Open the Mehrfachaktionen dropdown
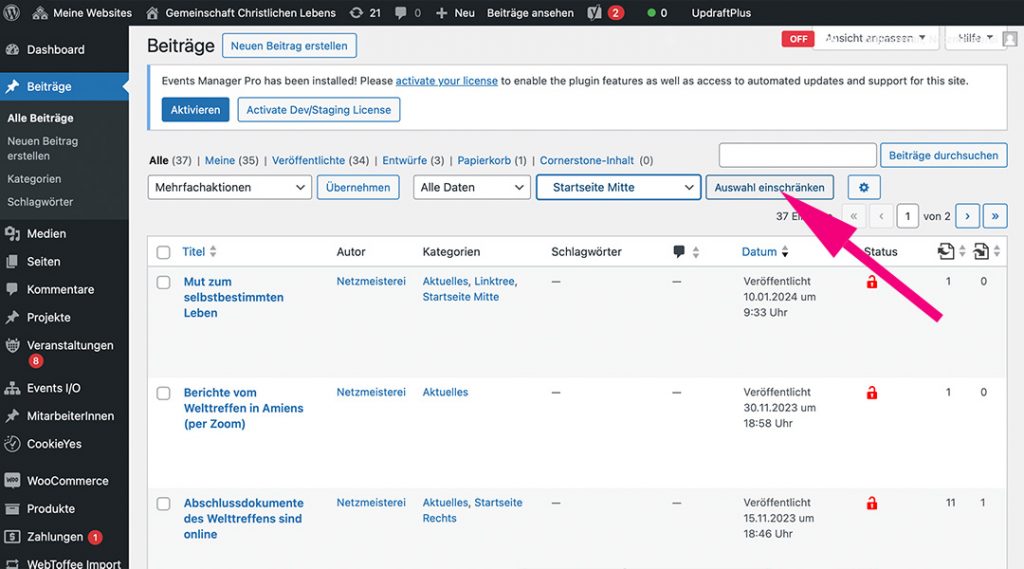Image resolution: width=1024 pixels, height=569 pixels. pyautogui.click(x=230, y=187)
